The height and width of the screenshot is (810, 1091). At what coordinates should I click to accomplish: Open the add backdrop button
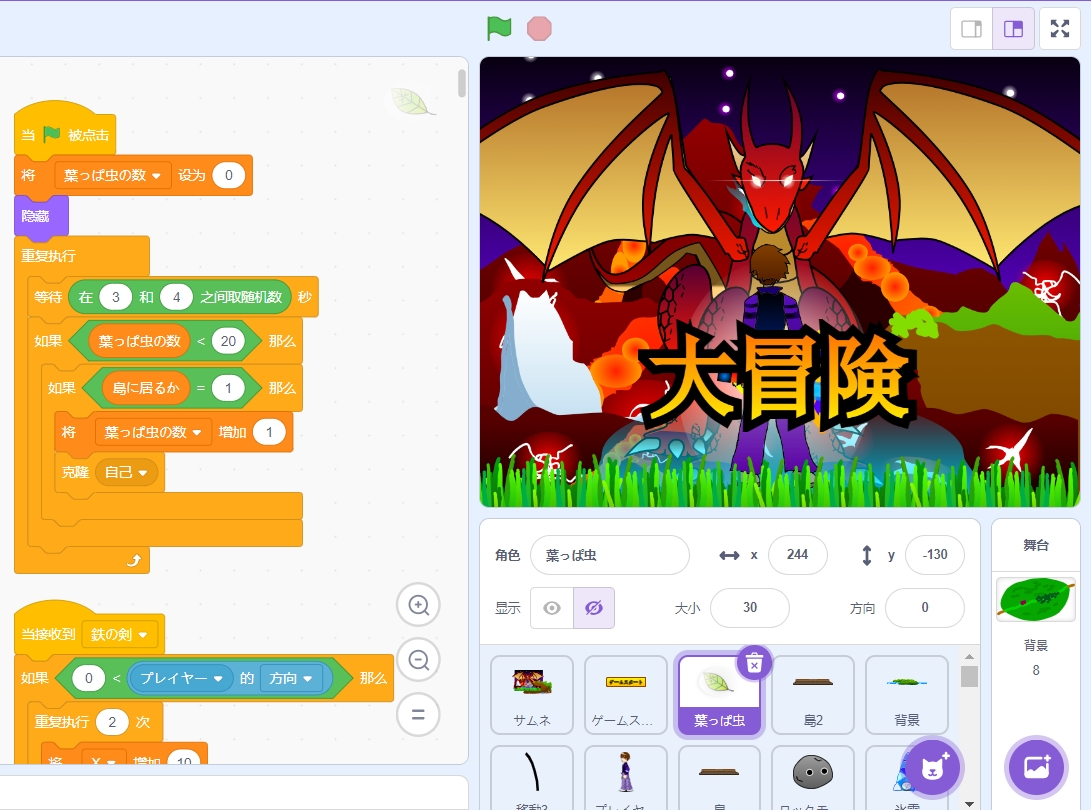tap(1036, 768)
